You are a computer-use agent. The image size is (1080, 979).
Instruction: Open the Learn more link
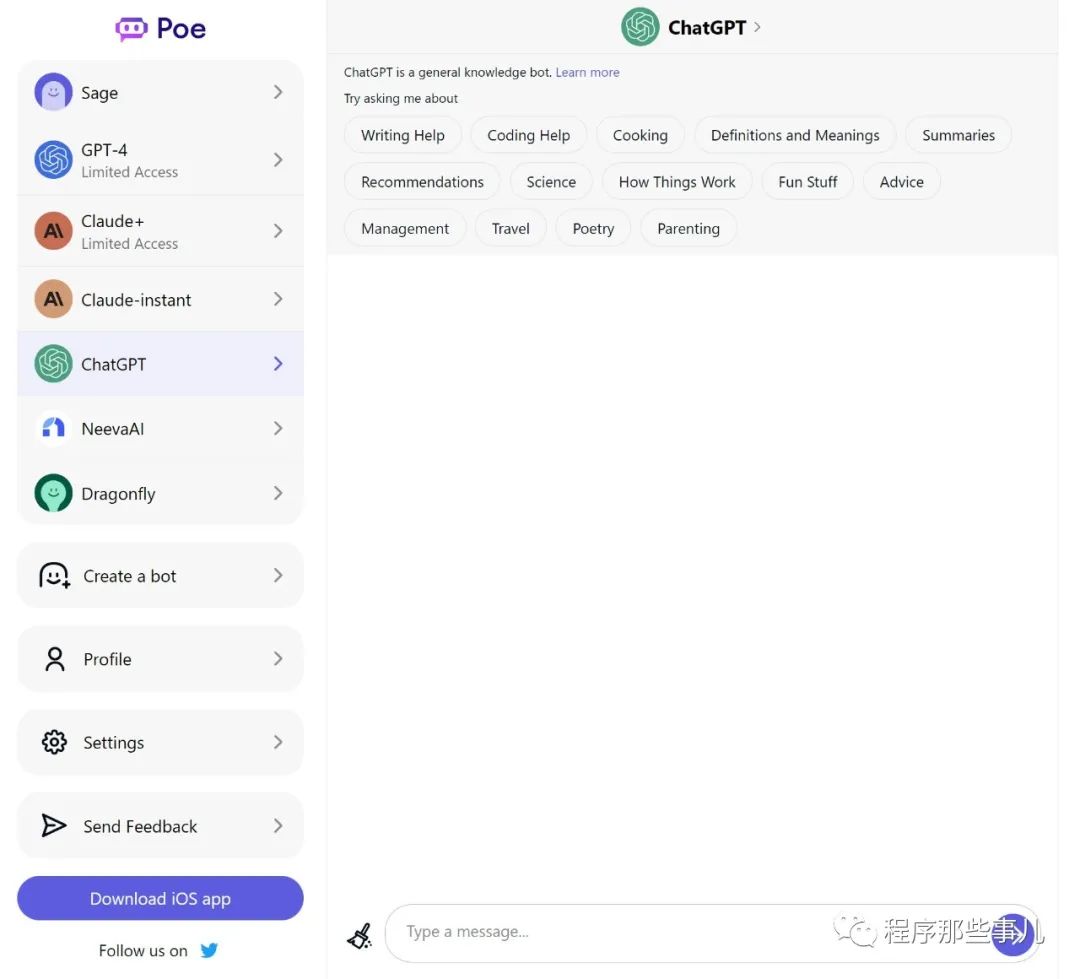pos(588,72)
